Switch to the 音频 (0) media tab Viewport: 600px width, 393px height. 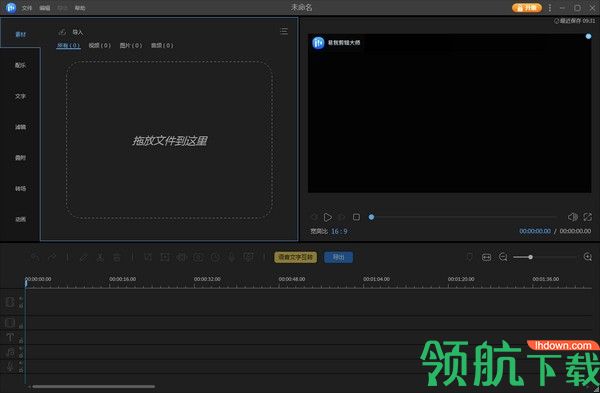pos(162,46)
